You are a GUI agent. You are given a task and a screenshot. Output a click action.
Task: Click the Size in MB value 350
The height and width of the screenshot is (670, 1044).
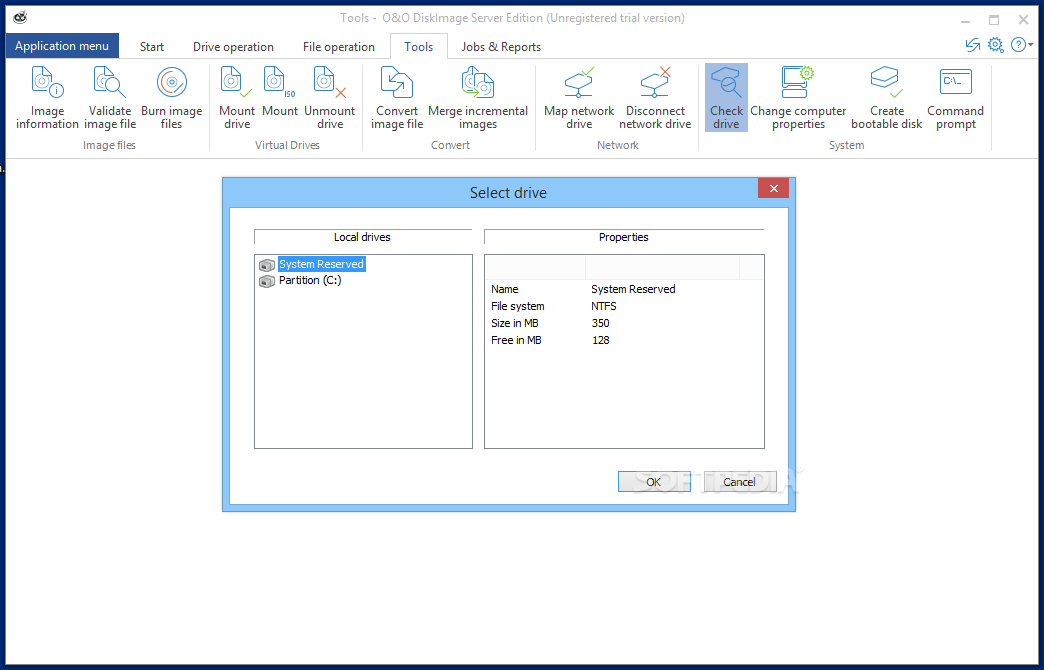pyautogui.click(x=600, y=323)
